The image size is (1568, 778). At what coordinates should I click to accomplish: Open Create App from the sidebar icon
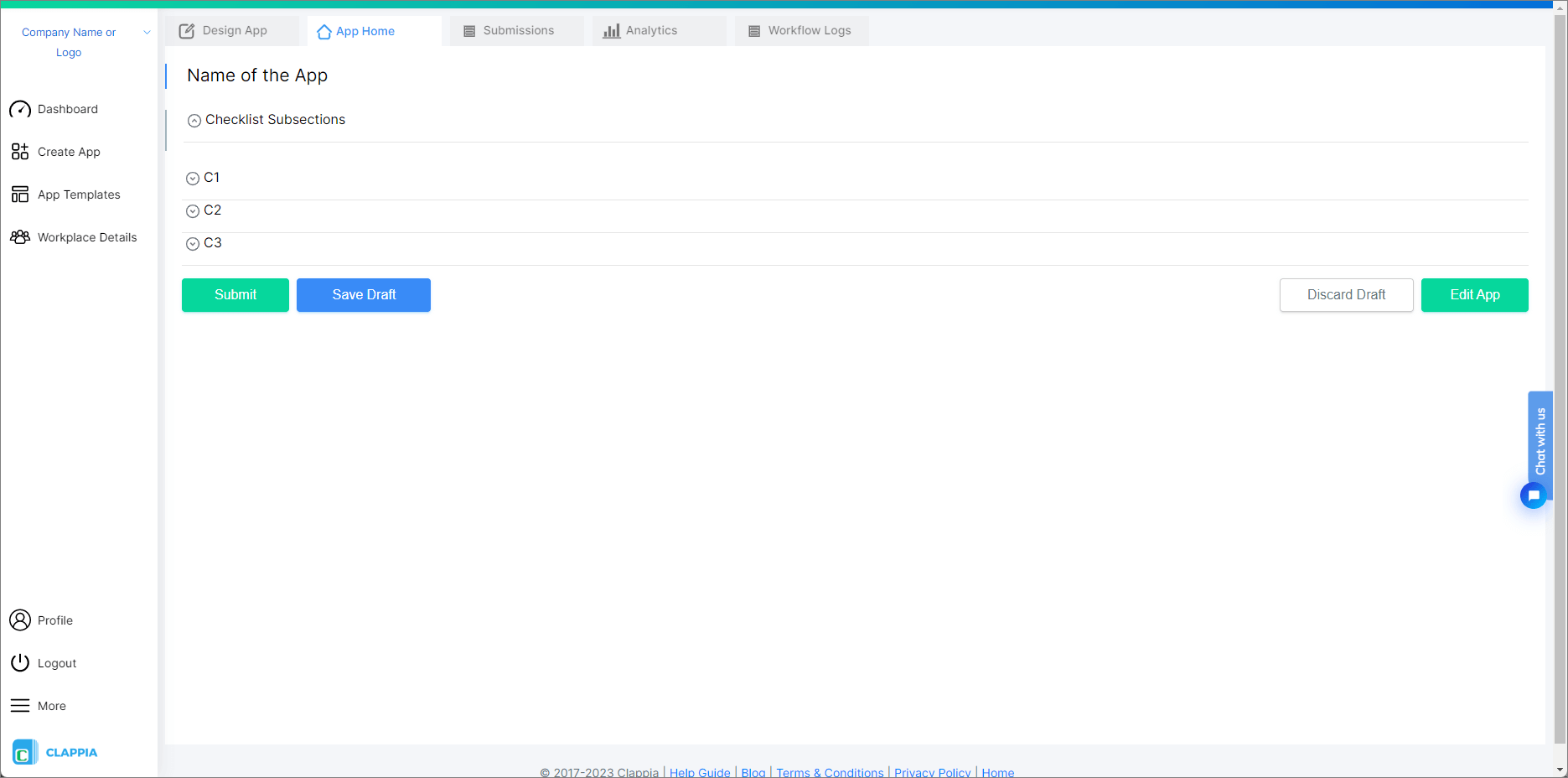click(x=20, y=152)
